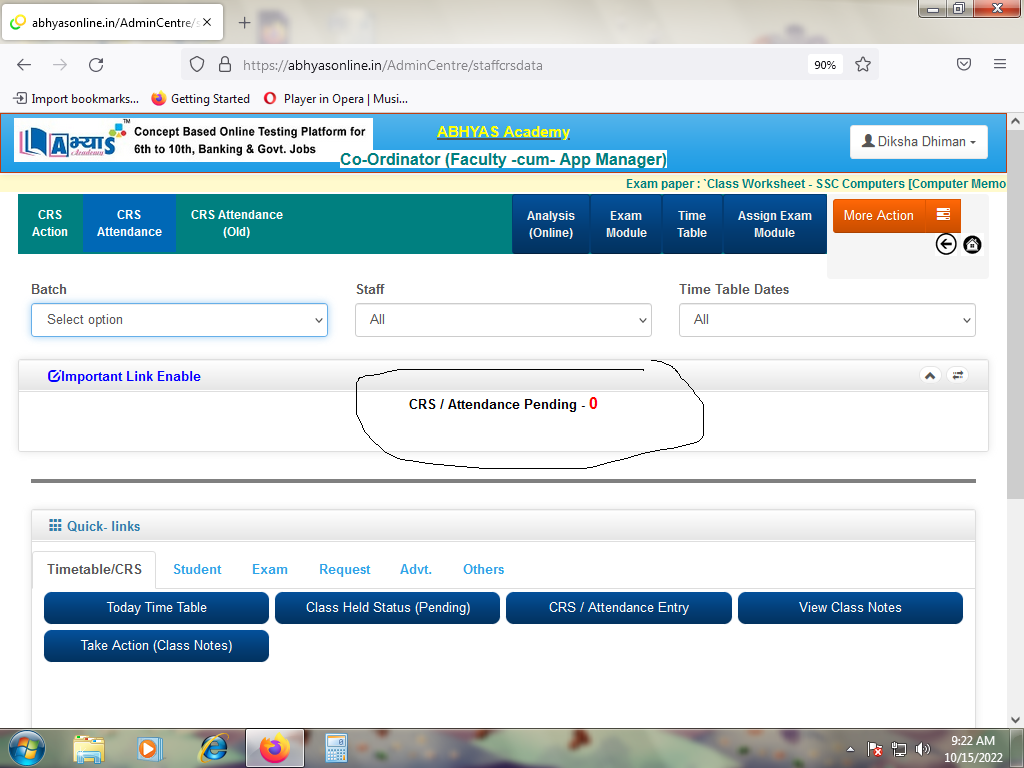Click the Important Link Enable toggle
This screenshot has width=1024, height=768.
pyautogui.click(x=124, y=376)
